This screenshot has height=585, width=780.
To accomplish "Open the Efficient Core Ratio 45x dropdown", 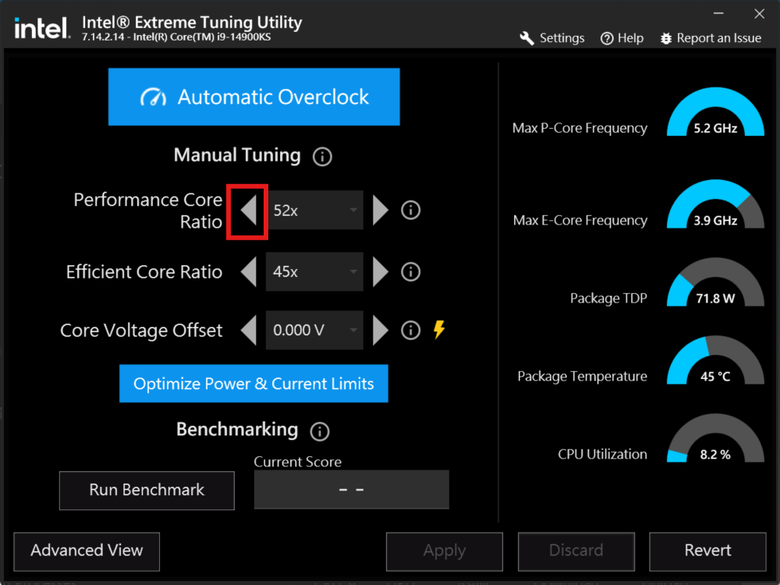I will 314,272.
